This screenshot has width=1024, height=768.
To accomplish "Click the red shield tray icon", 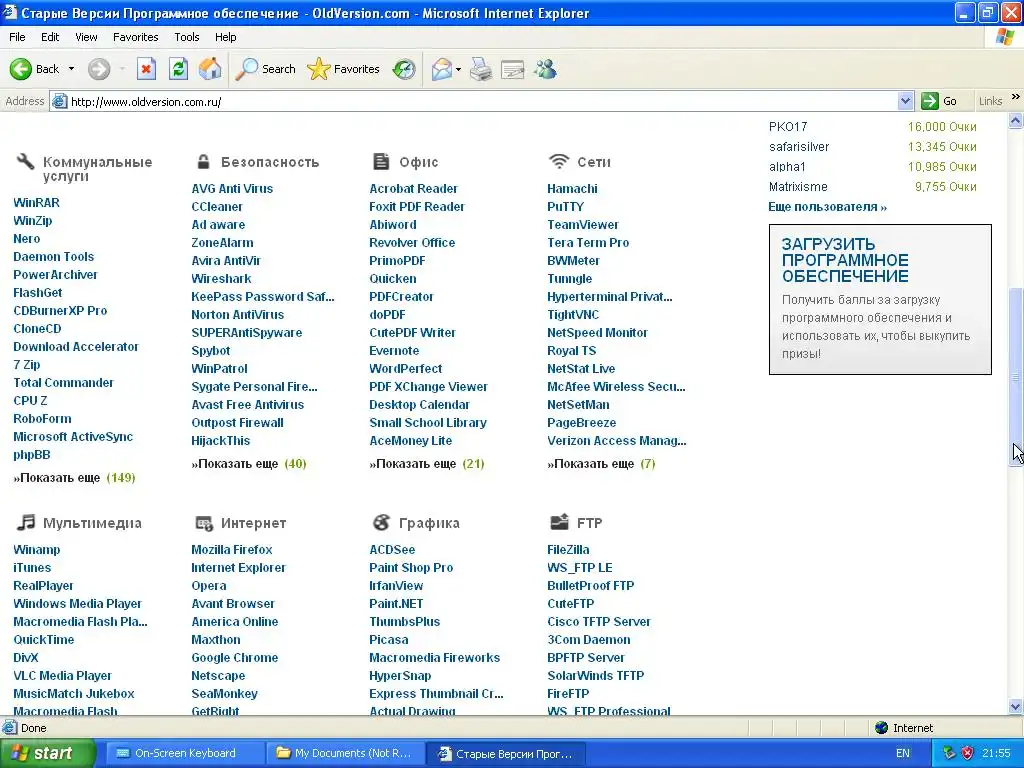I will pyautogui.click(x=967, y=753).
